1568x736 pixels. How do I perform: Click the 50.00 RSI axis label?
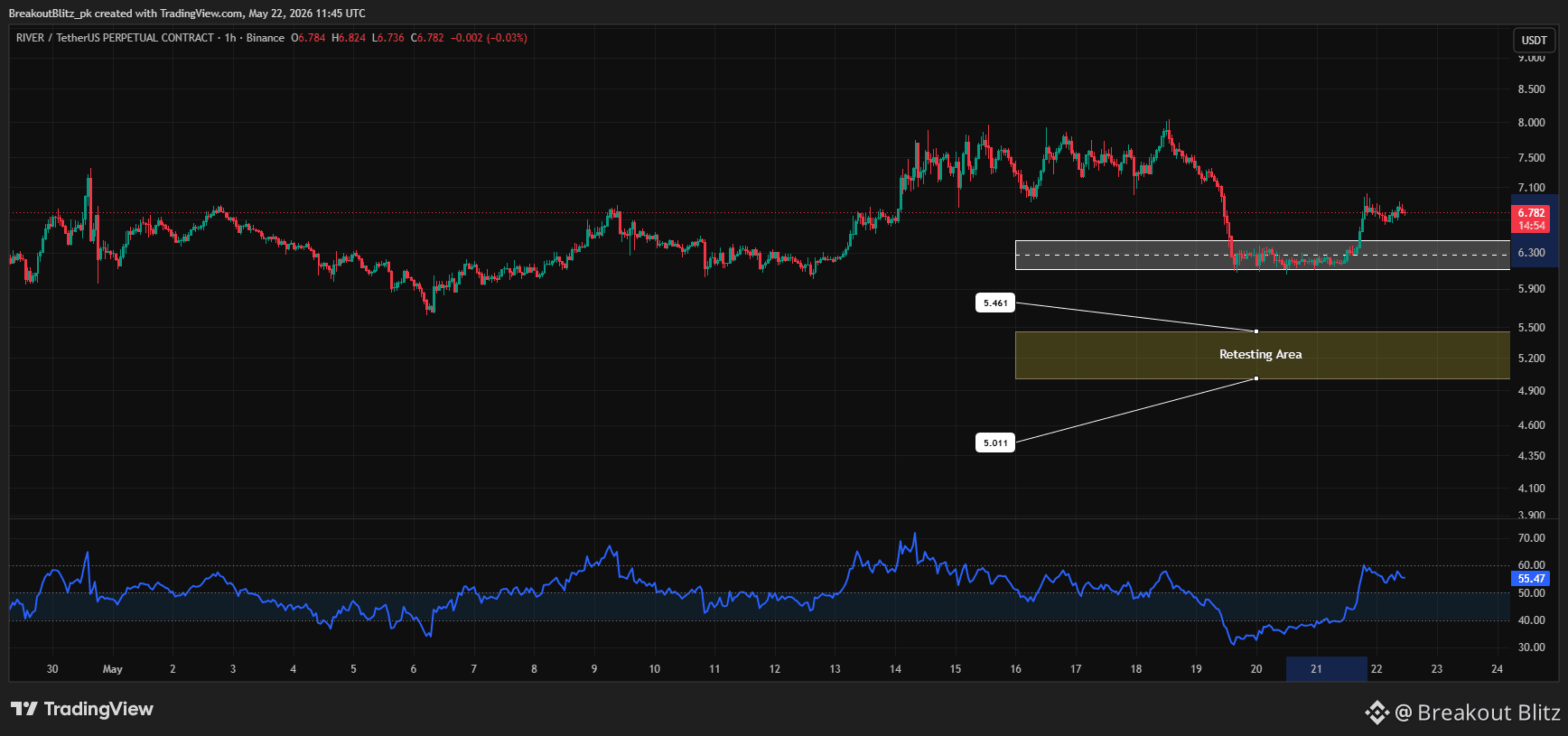(1531, 593)
